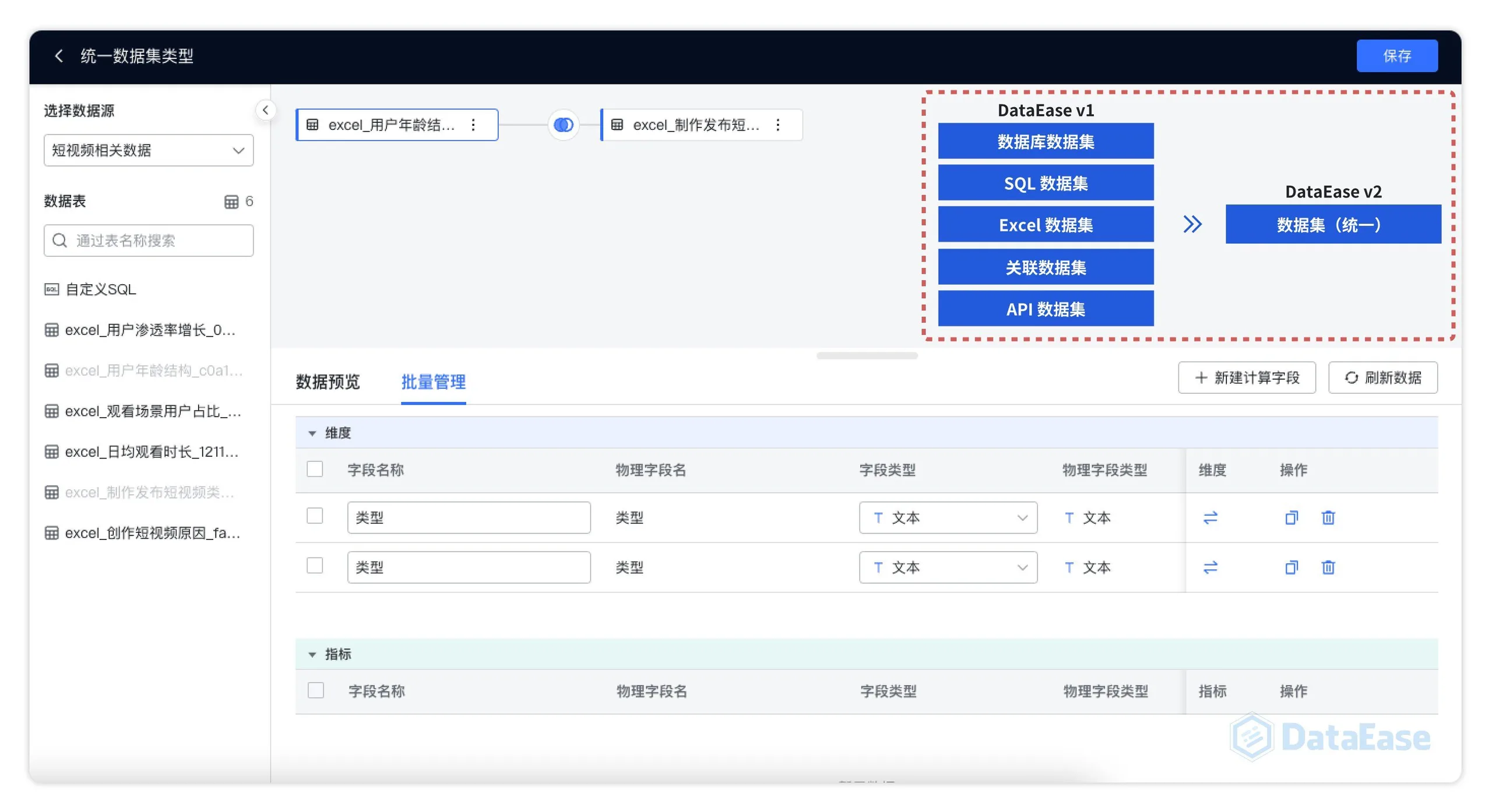The width and height of the screenshot is (1492, 812).
Task: Copy the second 类型 field row
Action: pyautogui.click(x=1292, y=567)
